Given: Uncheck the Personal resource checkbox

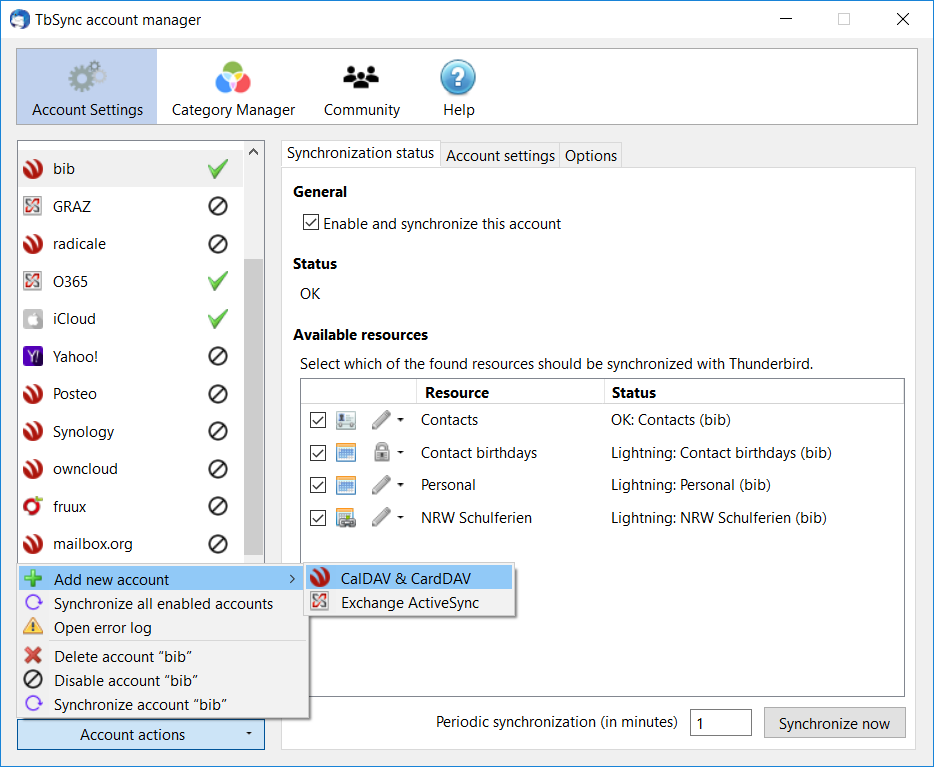Looking at the screenshot, I should pos(318,485).
